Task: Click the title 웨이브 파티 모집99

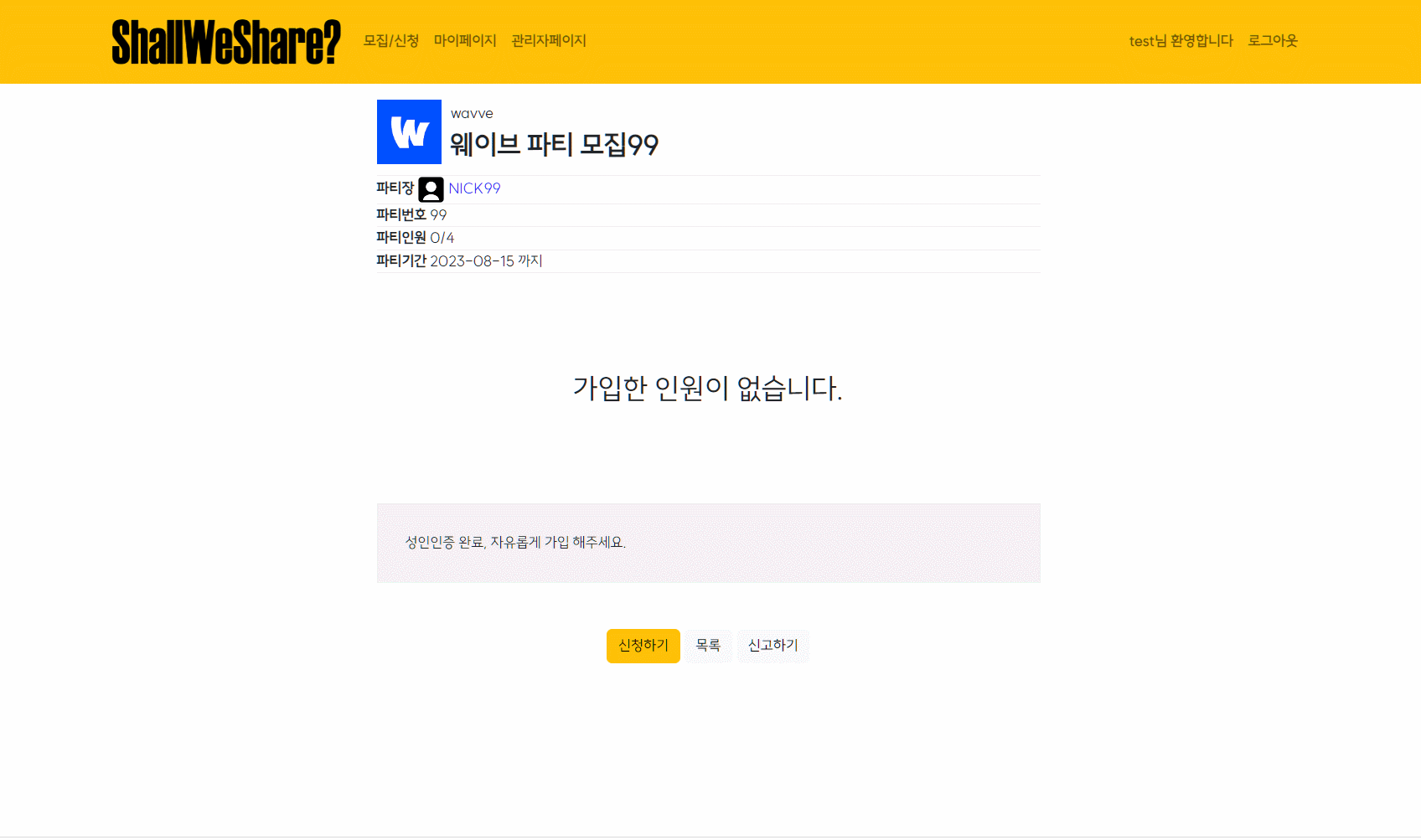Action: pyautogui.click(x=554, y=145)
